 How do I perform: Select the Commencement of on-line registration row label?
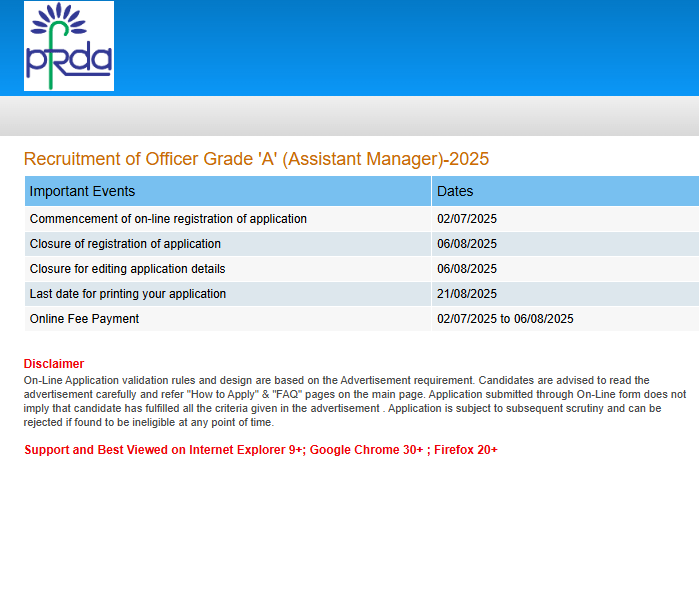click(168, 219)
